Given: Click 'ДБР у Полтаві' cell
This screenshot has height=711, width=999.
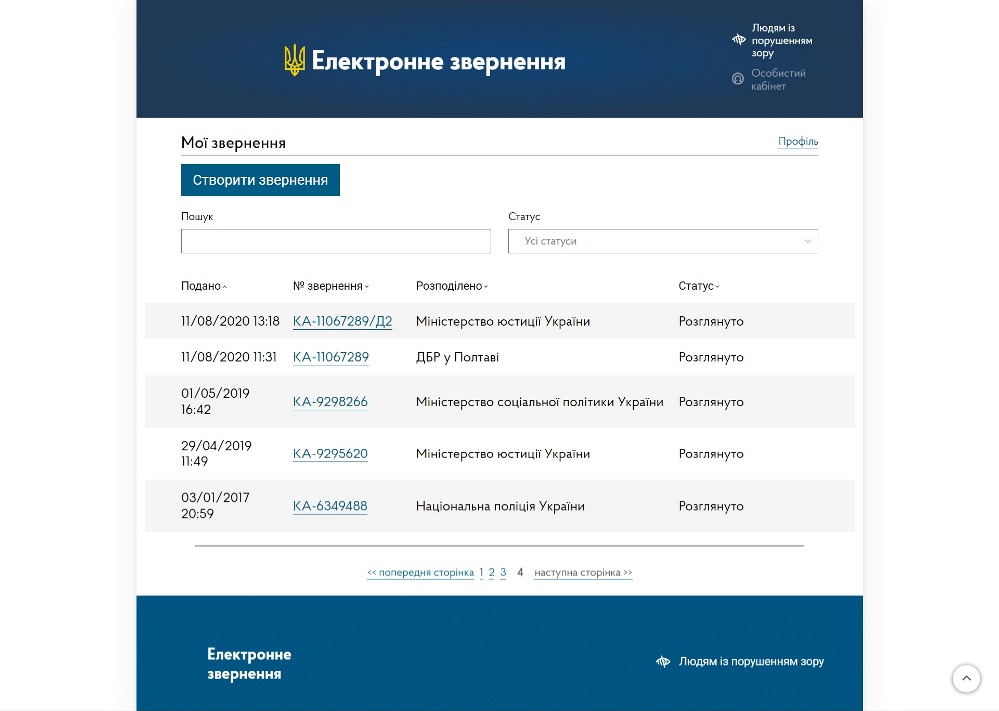Looking at the screenshot, I should point(457,357).
